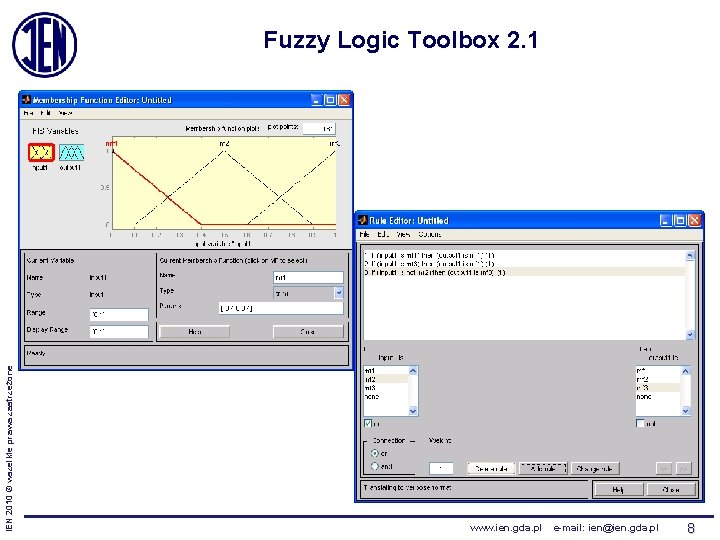
Task: Select 'none' in the input1 list
Action: pyautogui.click(x=386, y=397)
